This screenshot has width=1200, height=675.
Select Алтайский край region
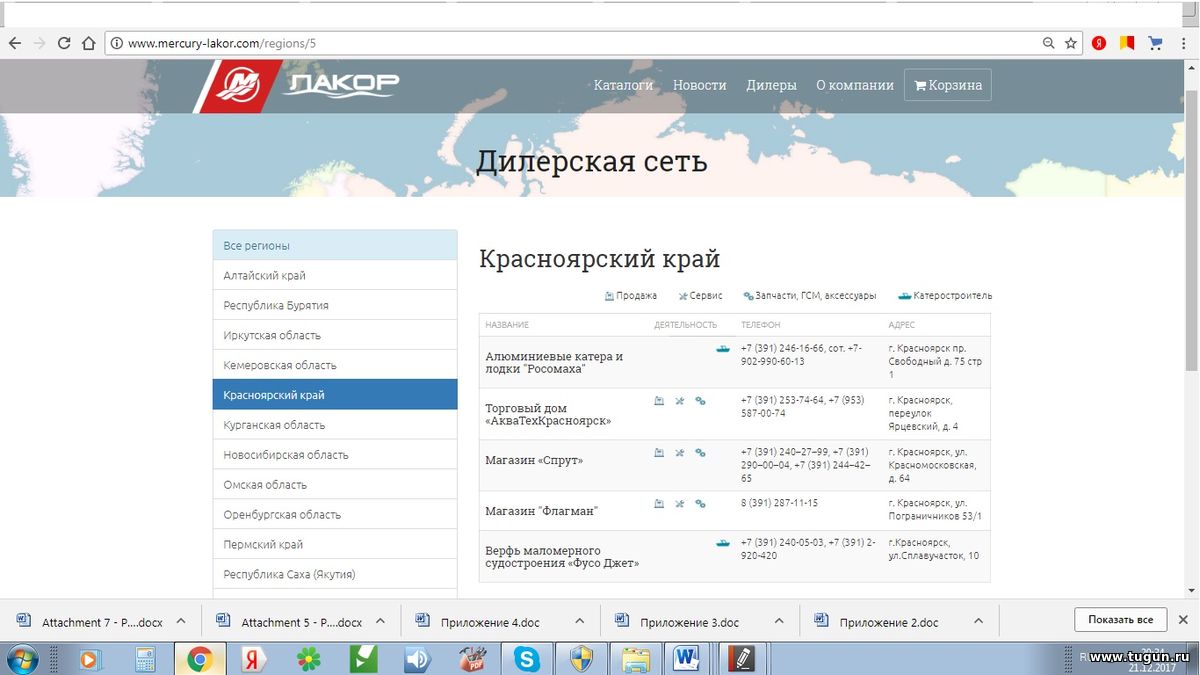[x=335, y=275]
